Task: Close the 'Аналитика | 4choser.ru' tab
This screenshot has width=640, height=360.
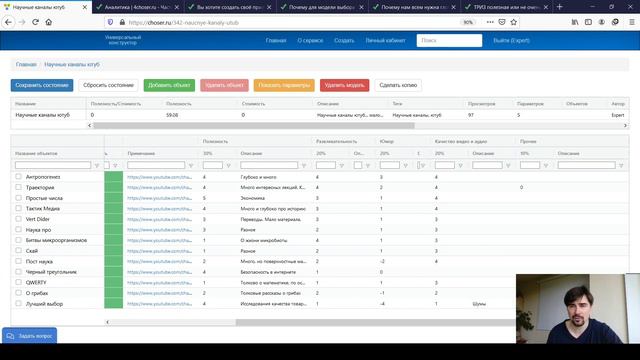Action: pyautogui.click(x=177, y=7)
